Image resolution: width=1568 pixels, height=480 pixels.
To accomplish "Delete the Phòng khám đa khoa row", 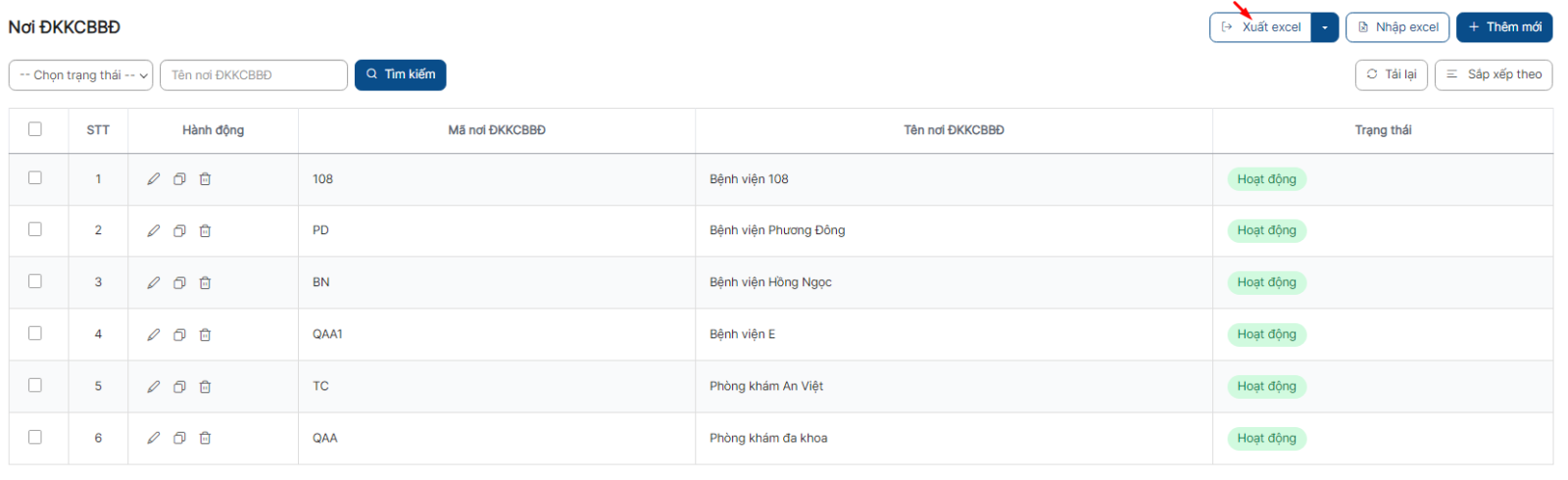I will pos(205,438).
